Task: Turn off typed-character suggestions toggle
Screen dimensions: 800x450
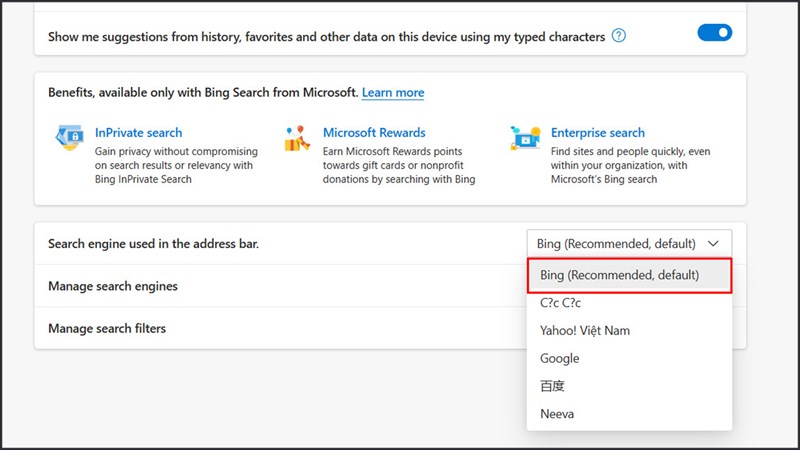Action: (714, 33)
